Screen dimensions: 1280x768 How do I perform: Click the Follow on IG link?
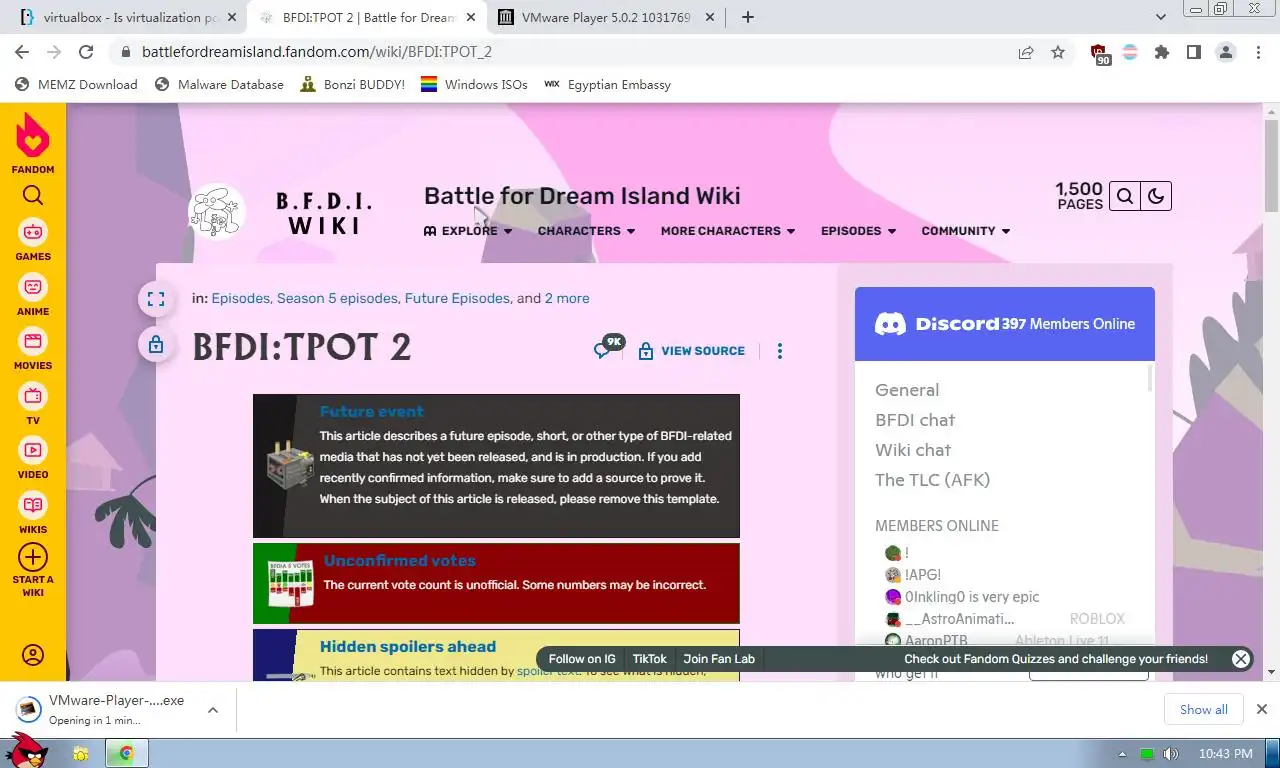[x=582, y=659]
